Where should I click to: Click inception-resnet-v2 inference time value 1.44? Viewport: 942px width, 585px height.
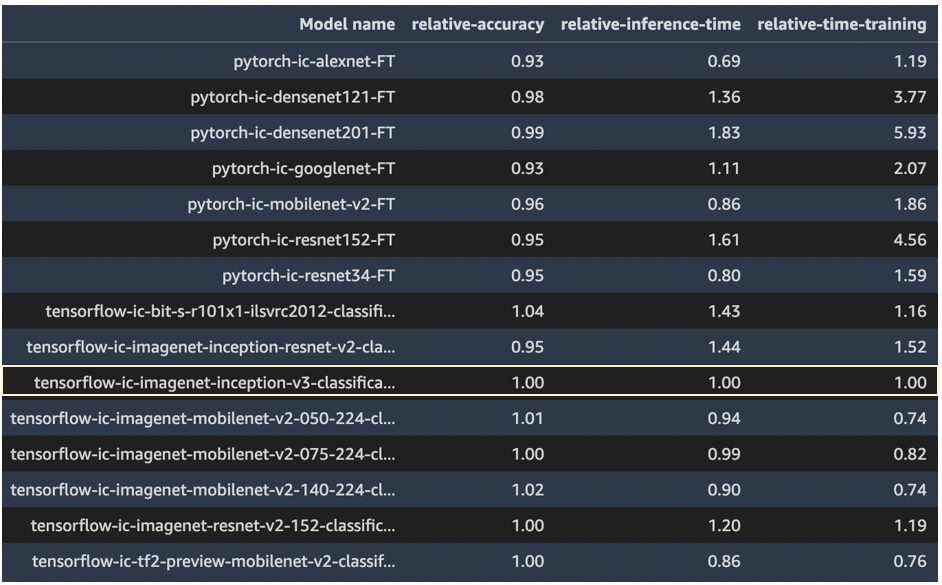pyautogui.click(x=724, y=347)
